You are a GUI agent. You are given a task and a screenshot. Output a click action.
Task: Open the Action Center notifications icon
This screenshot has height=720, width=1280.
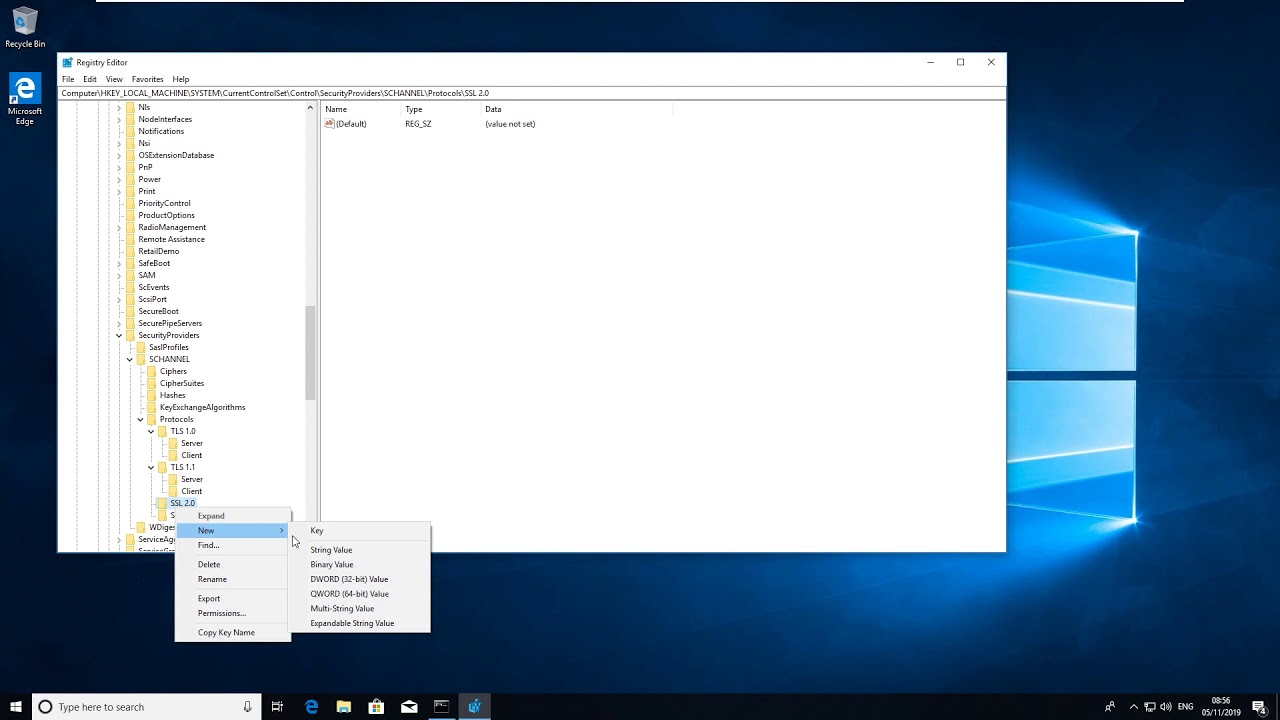(x=1260, y=707)
